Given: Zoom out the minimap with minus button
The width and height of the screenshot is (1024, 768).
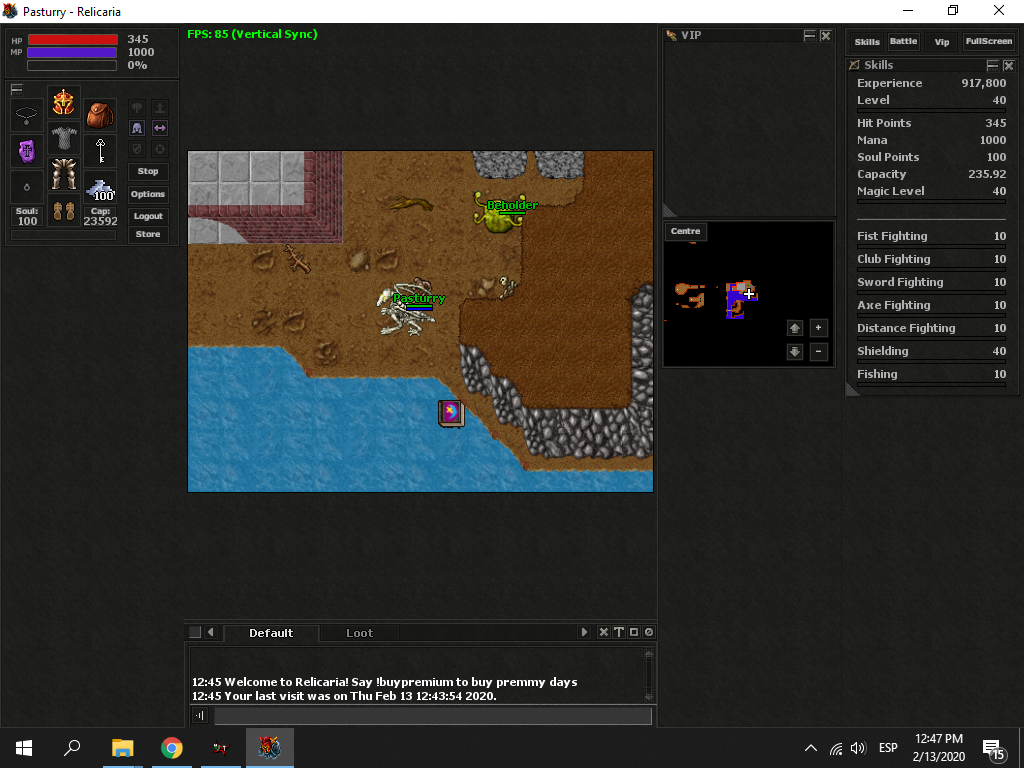Looking at the screenshot, I should [x=818, y=352].
